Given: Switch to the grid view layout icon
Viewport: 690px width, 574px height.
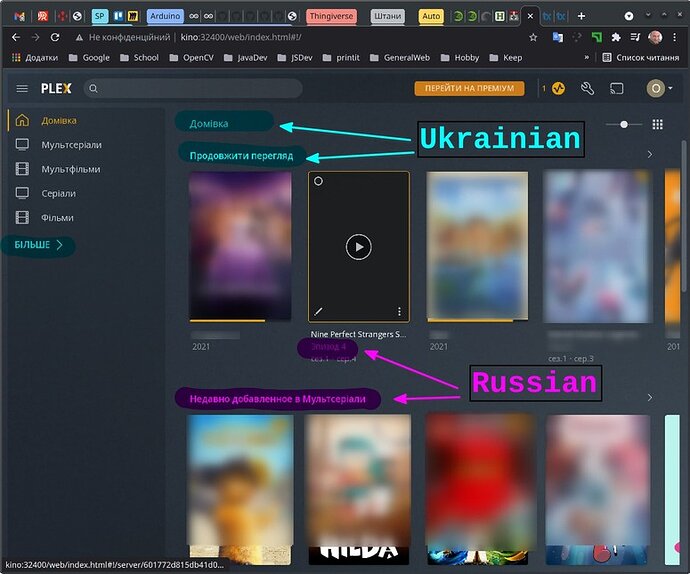Looking at the screenshot, I should pyautogui.click(x=657, y=125).
